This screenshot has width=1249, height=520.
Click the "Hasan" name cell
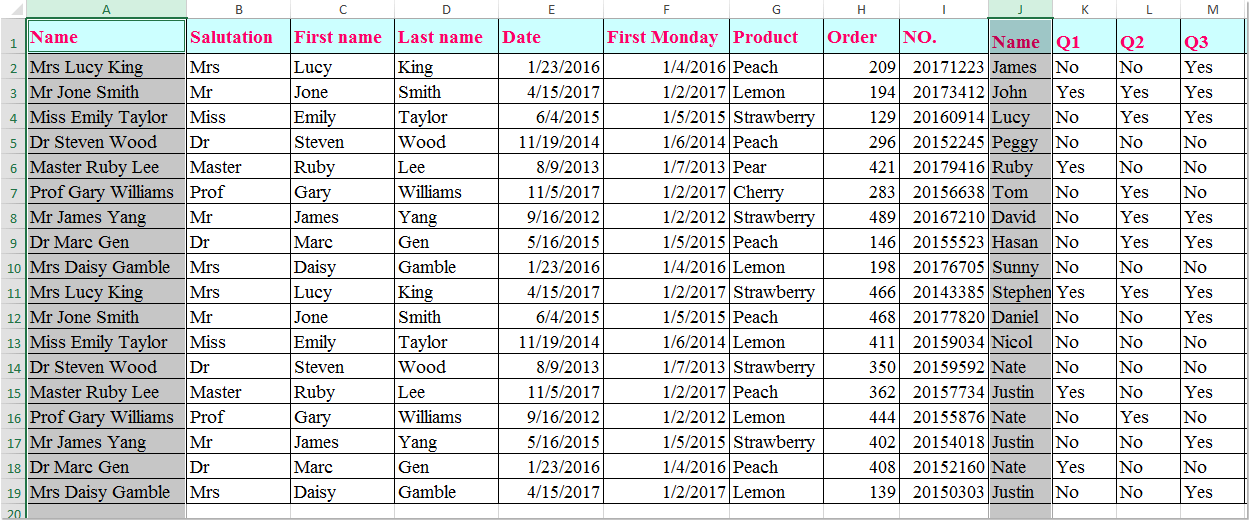pos(1019,242)
